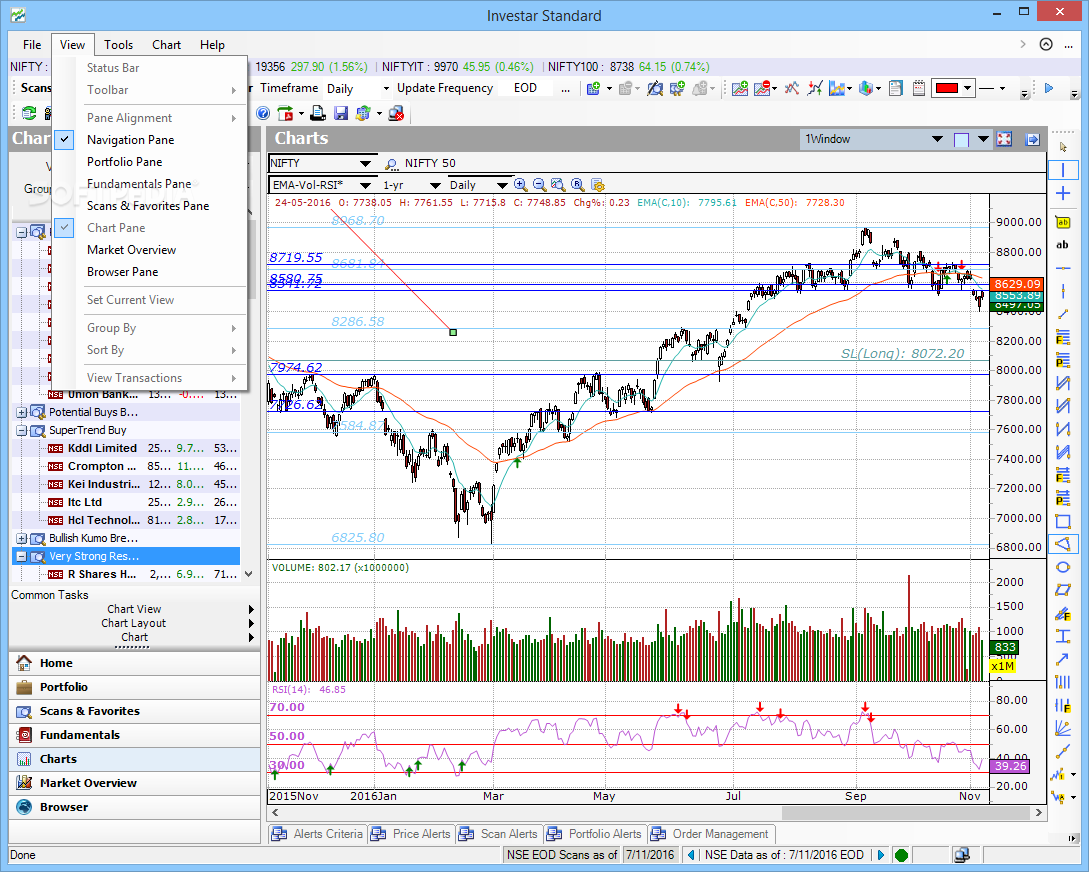The image size is (1089, 872).
Task: Click the blue help question mark icon
Action: tap(263, 113)
